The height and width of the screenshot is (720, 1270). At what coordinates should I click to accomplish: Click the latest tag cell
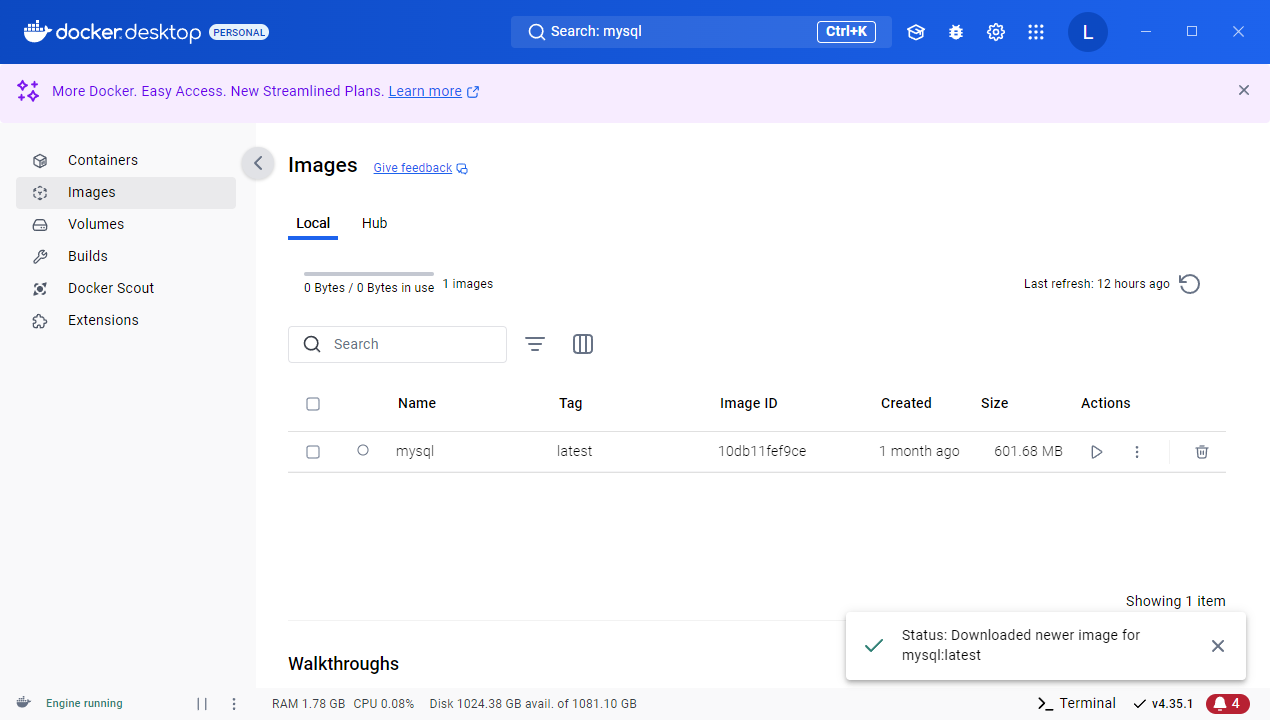click(575, 451)
